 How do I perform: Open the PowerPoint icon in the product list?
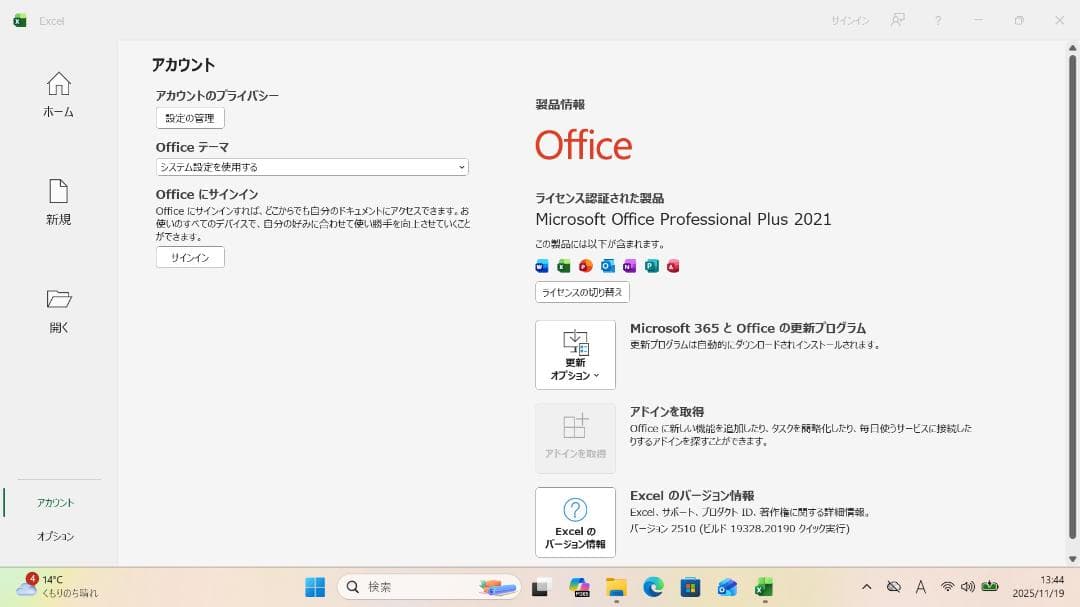point(586,266)
